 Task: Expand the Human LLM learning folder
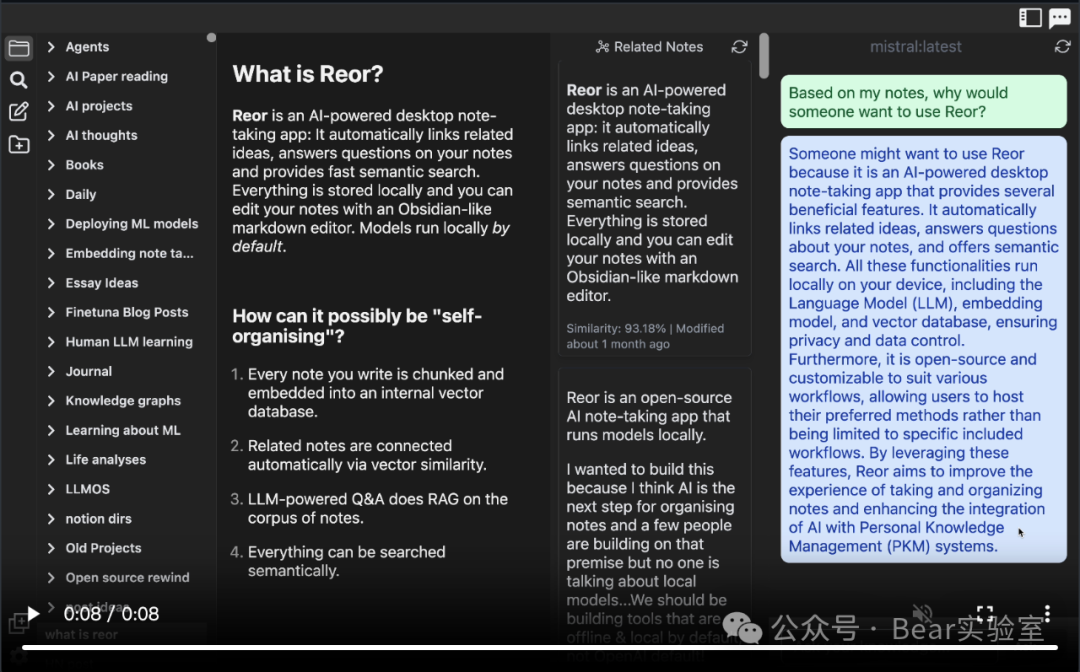click(51, 342)
